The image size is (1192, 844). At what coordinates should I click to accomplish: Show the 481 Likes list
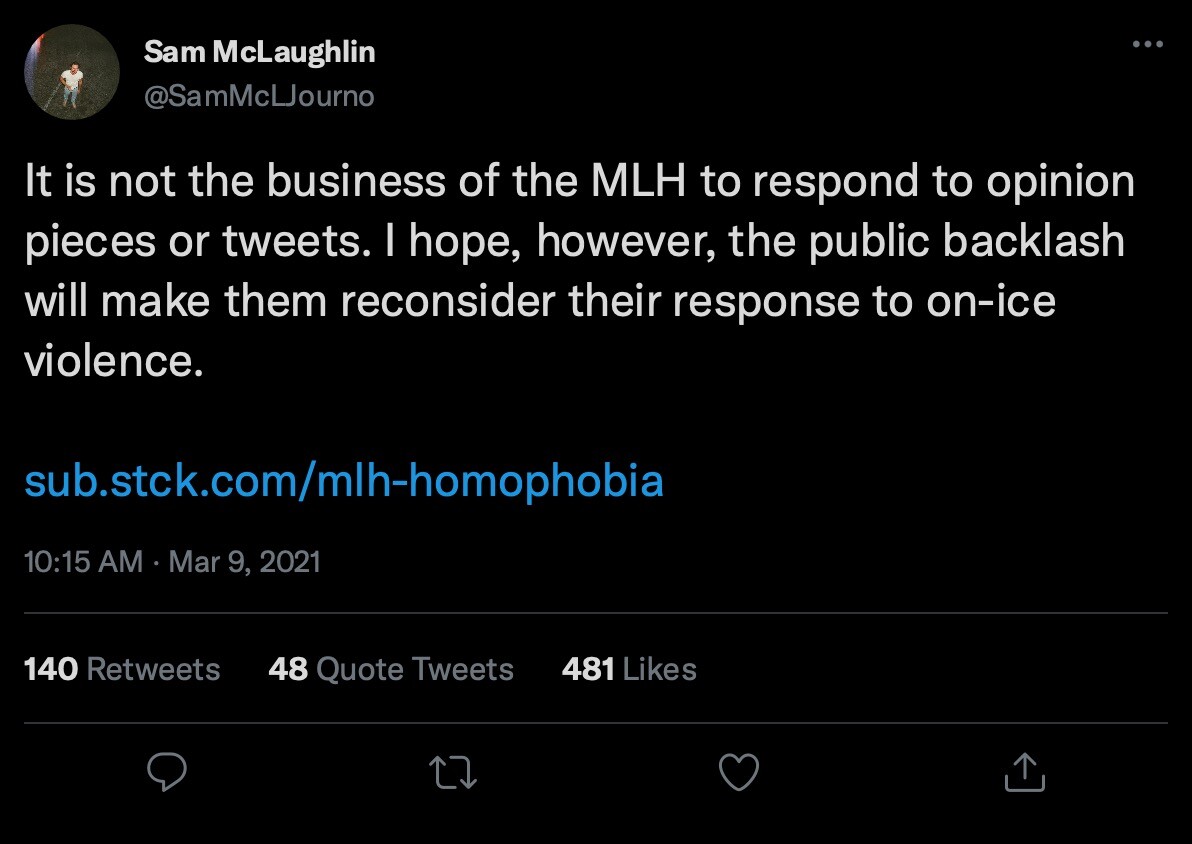629,668
